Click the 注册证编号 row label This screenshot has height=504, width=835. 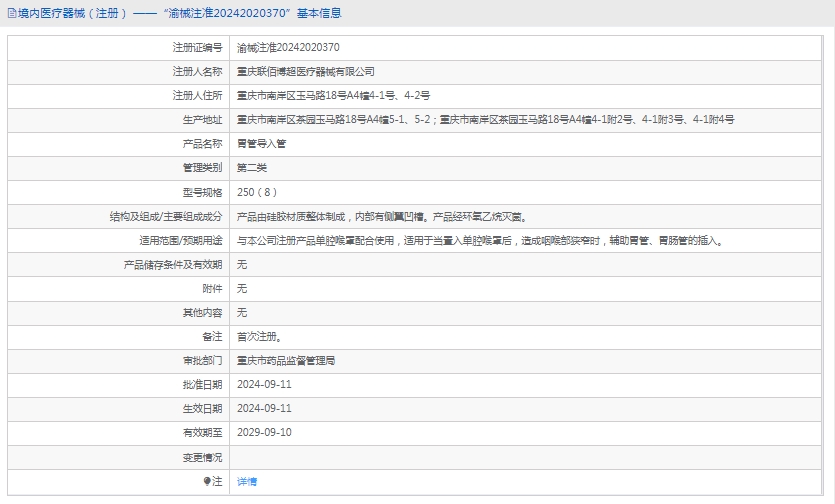[x=198, y=47]
